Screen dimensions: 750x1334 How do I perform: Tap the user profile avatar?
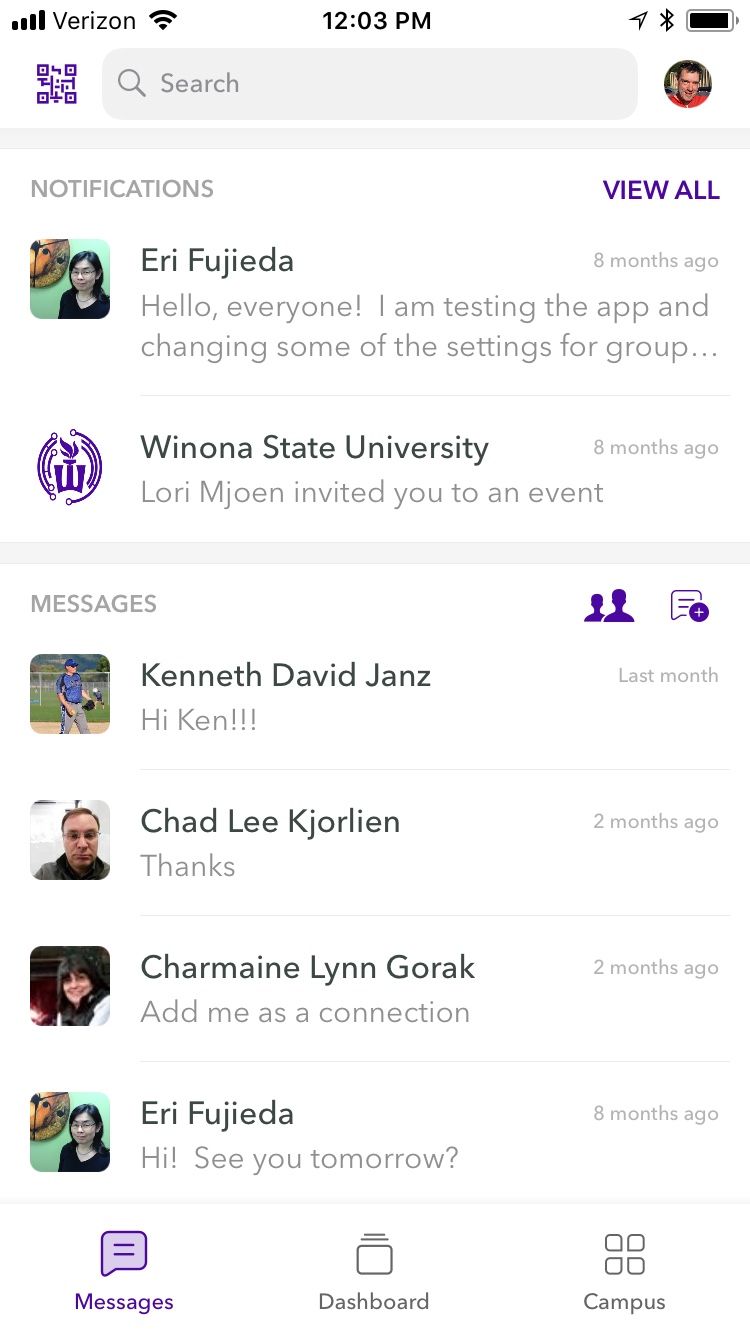pos(688,84)
